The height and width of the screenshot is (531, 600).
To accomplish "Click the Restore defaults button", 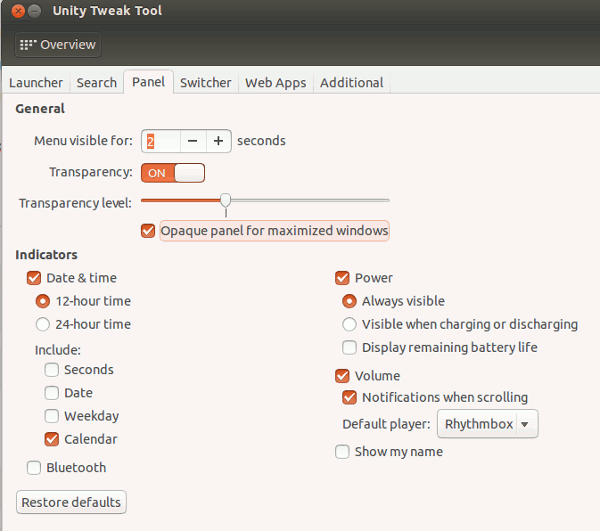I will click(x=71, y=502).
